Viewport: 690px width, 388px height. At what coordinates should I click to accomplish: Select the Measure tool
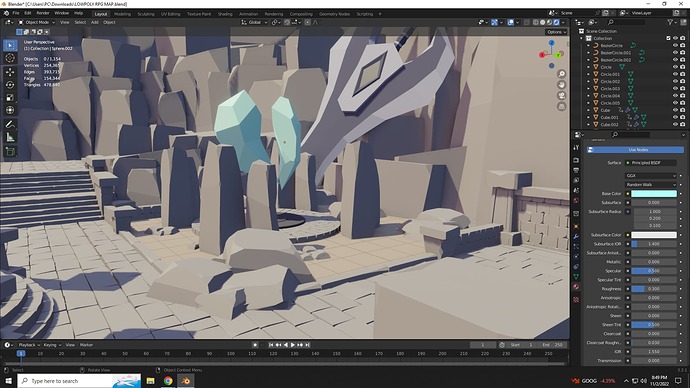pyautogui.click(x=10, y=138)
